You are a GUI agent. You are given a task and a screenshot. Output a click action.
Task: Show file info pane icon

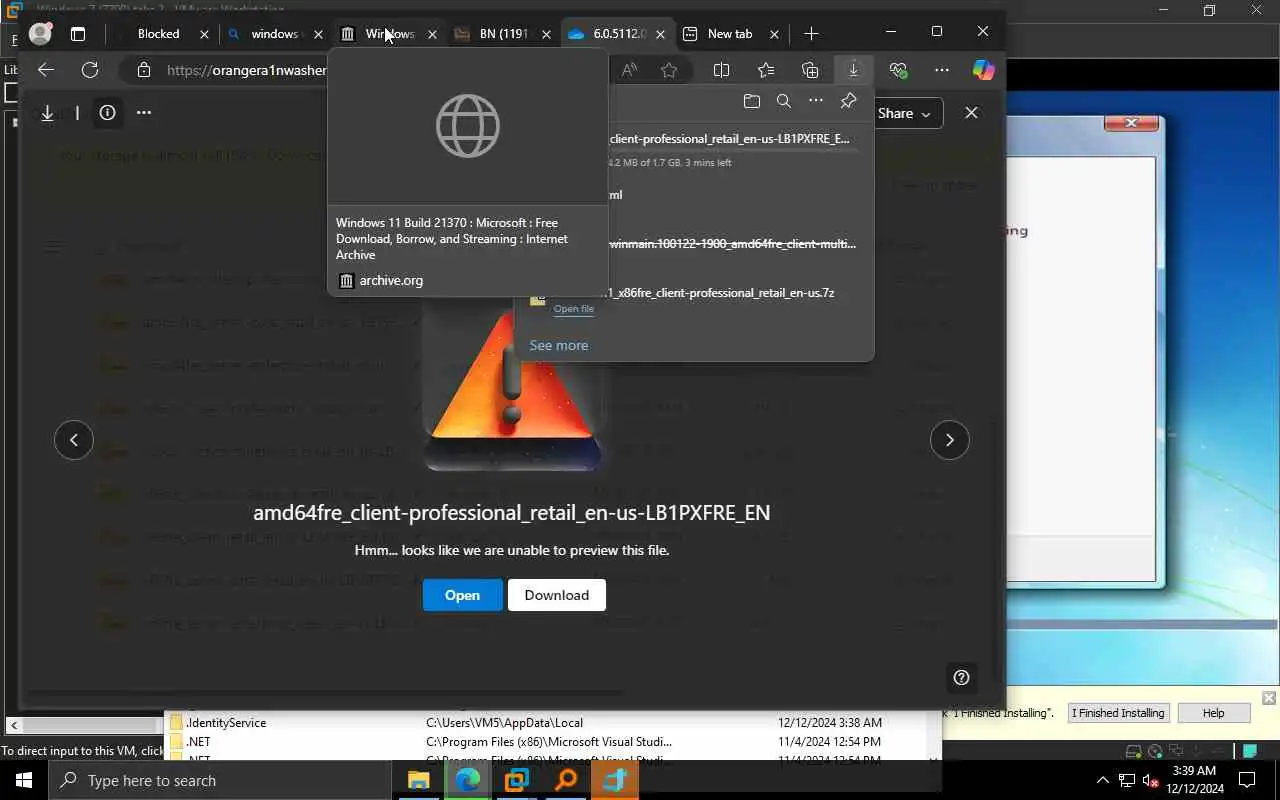[x=107, y=113]
